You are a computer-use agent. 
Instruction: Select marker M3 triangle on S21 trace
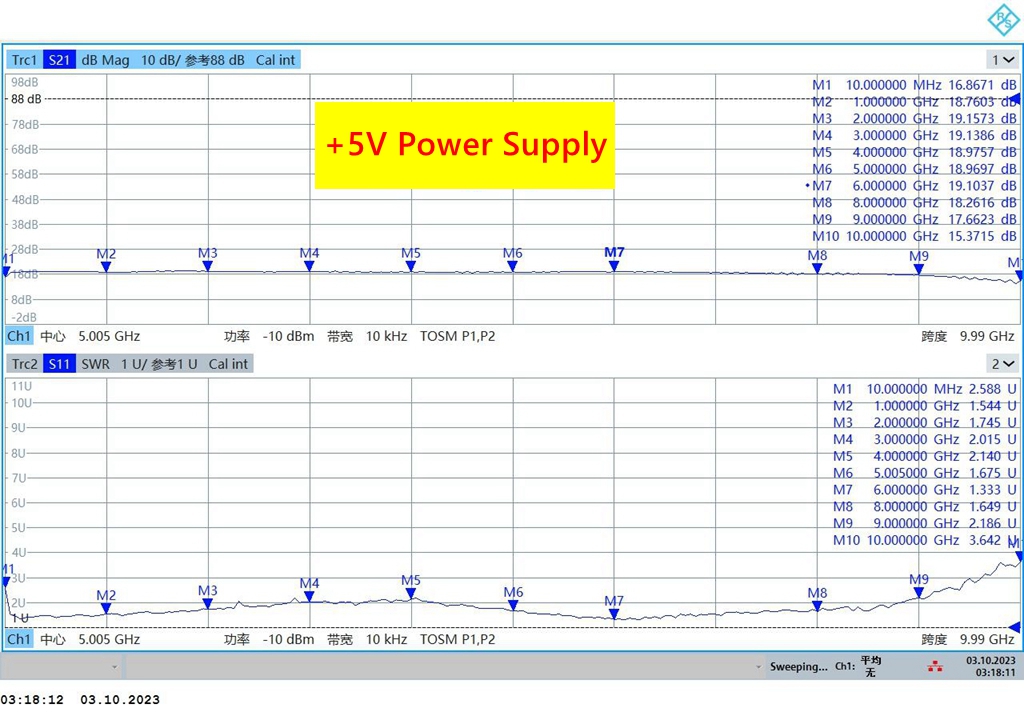[x=207, y=266]
